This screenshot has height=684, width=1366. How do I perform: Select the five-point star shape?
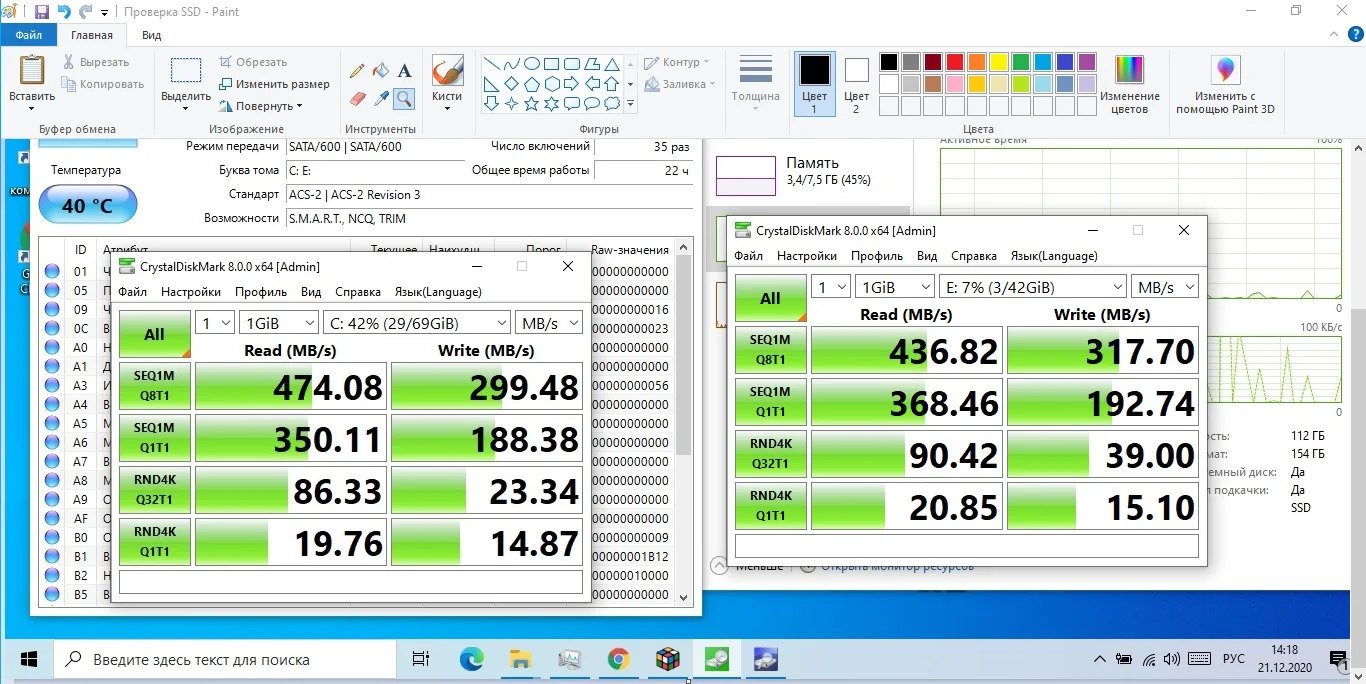tap(531, 103)
